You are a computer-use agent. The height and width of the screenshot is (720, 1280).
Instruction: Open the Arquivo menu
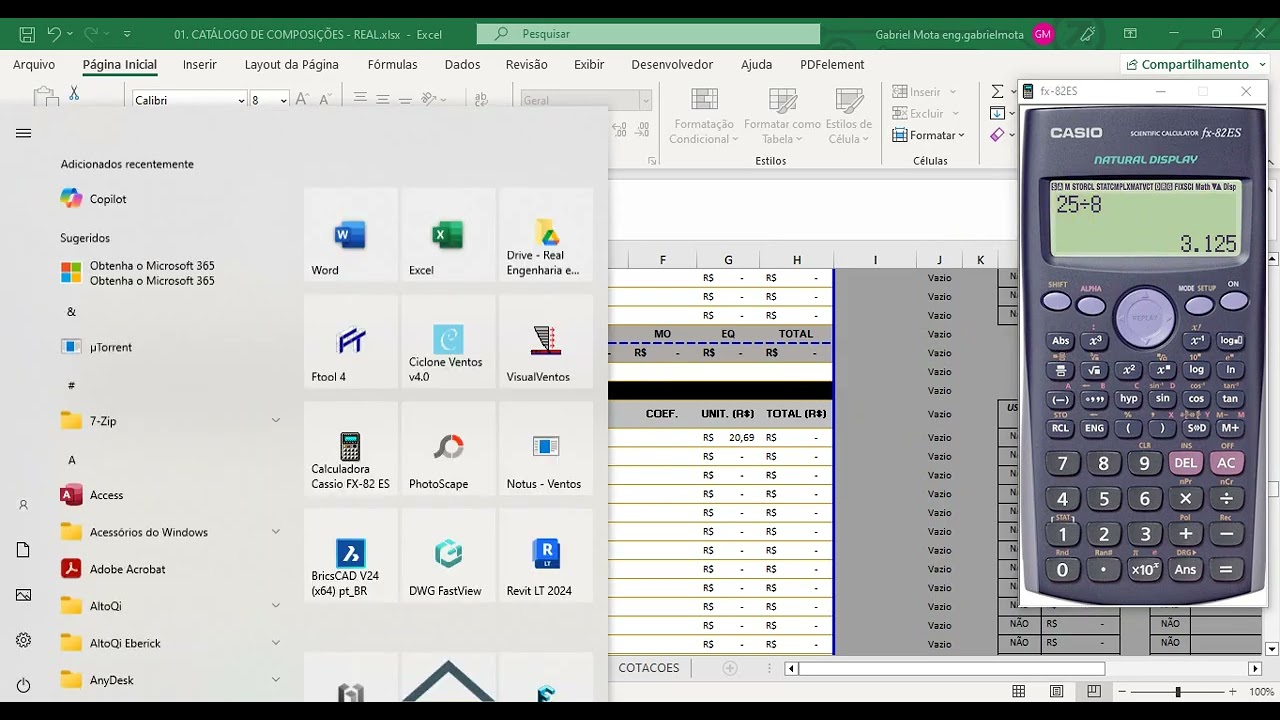(x=34, y=64)
